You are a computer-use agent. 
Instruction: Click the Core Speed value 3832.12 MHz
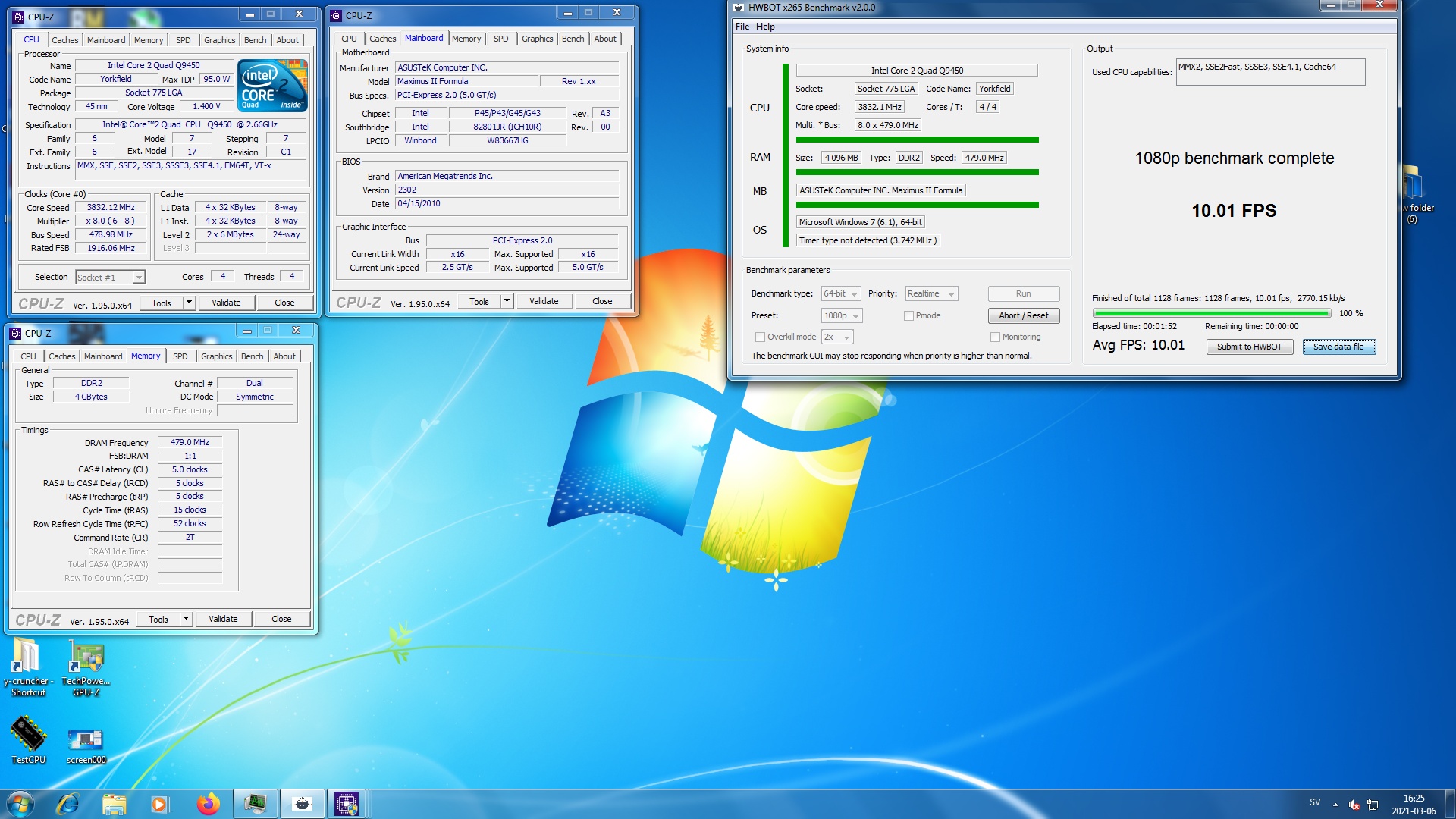pos(111,208)
